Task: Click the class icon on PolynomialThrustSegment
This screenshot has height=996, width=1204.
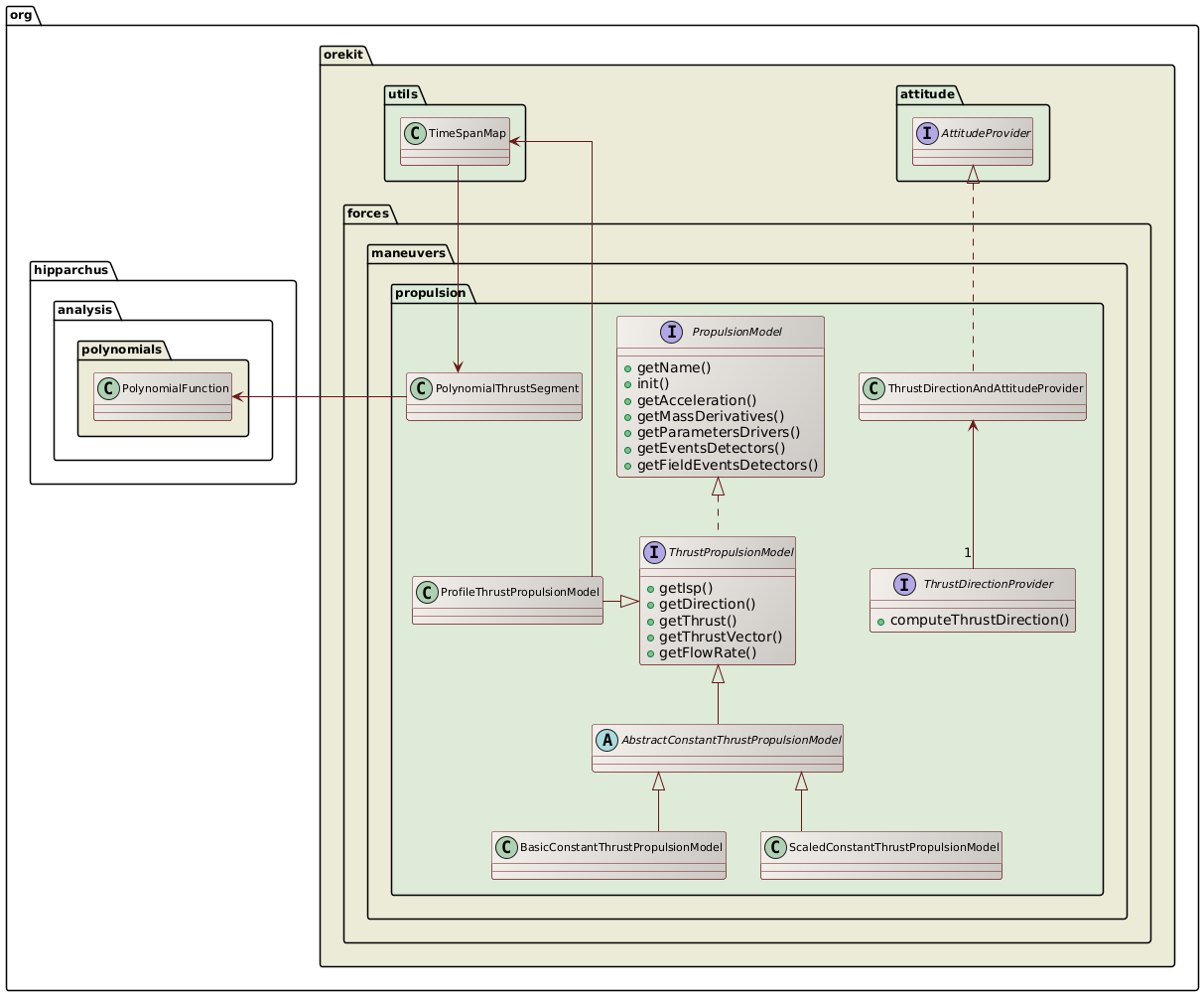Action: [422, 388]
